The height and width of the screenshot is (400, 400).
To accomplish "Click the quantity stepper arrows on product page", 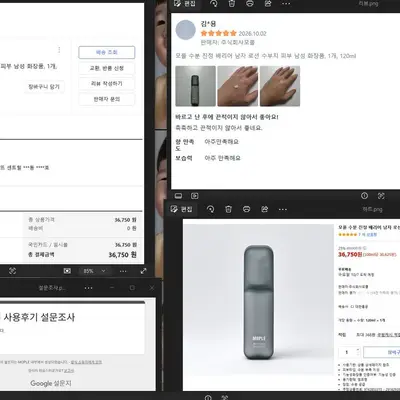I will [358, 352].
